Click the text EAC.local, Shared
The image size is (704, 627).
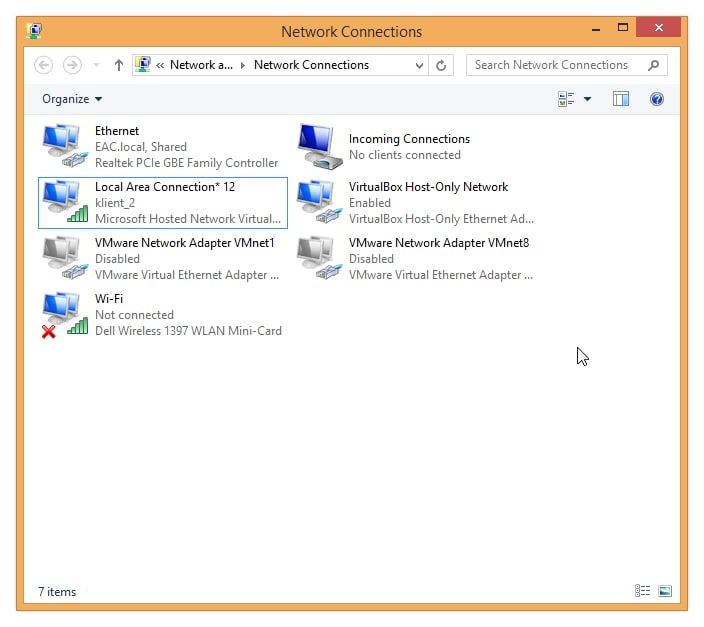pos(141,147)
